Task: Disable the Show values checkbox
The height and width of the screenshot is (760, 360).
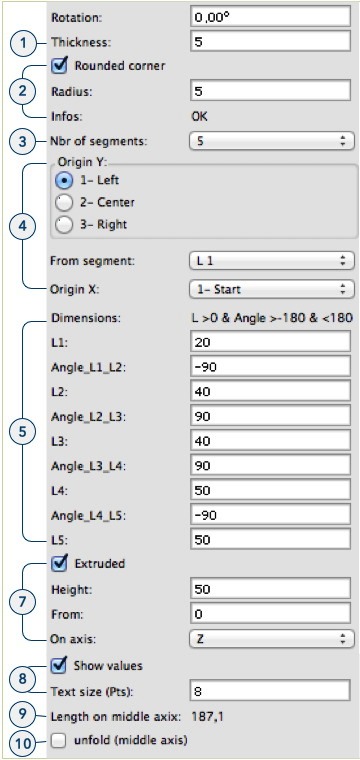Action: (59, 666)
